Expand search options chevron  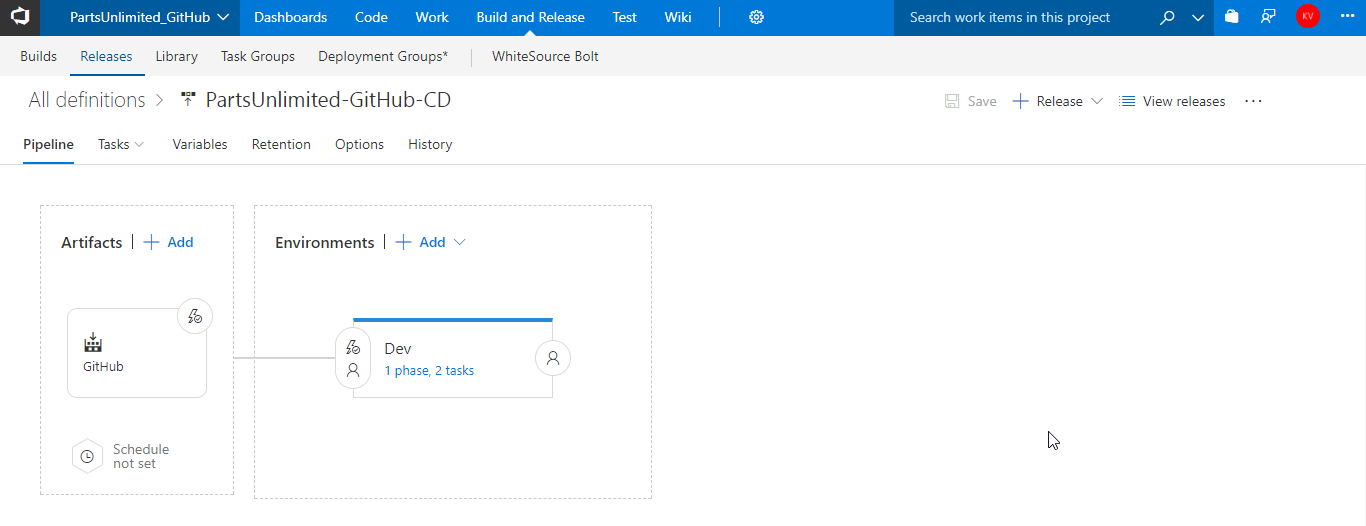[1198, 18]
